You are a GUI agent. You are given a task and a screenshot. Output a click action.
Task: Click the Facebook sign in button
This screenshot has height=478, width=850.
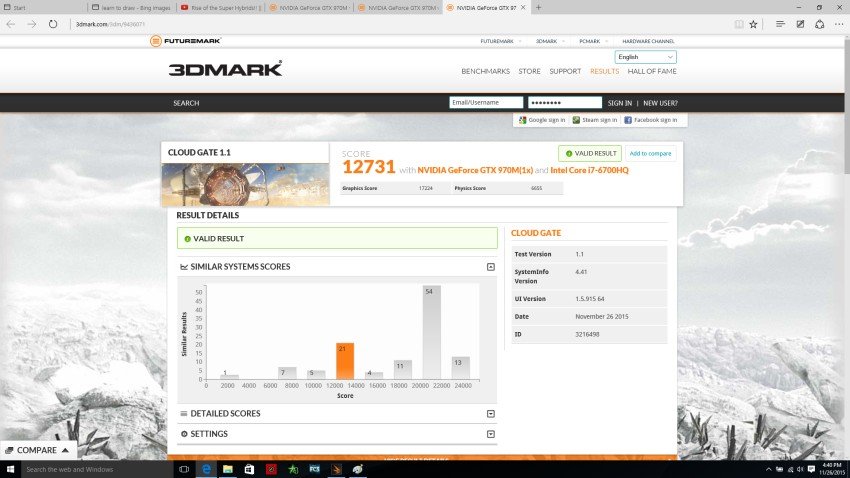click(x=651, y=120)
